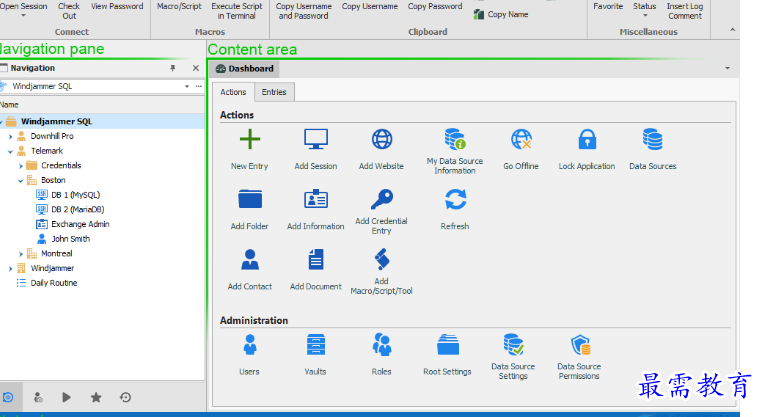The width and height of the screenshot is (760, 417).
Task: Expand the Credentials folder
Action: tap(21, 166)
